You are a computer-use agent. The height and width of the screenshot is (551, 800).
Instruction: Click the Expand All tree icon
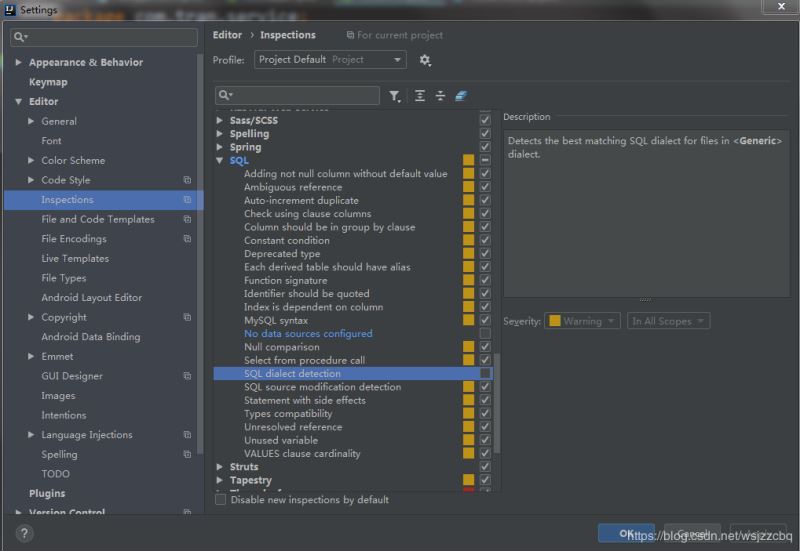[420, 96]
